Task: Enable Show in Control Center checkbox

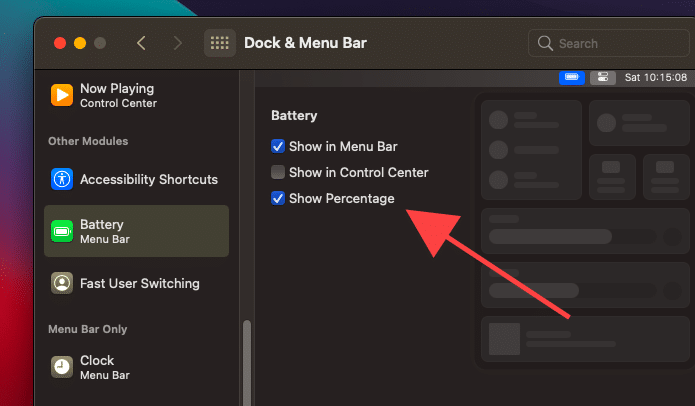Action: coord(278,172)
